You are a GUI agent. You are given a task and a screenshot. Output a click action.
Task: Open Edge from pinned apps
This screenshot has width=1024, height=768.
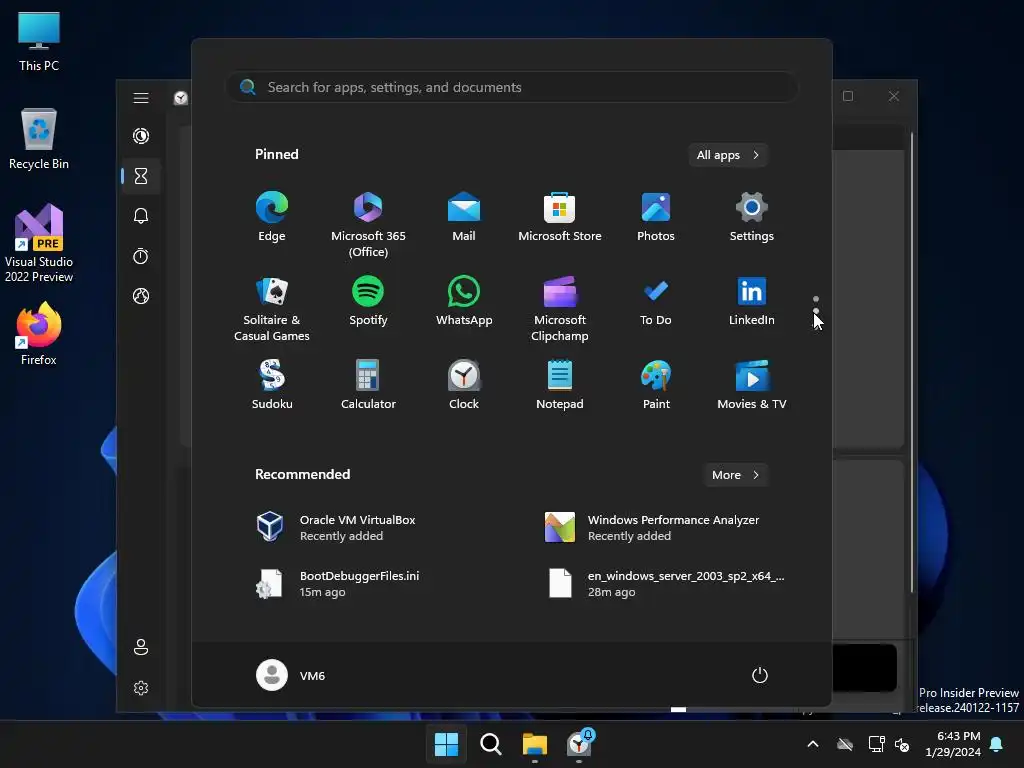pos(272,217)
